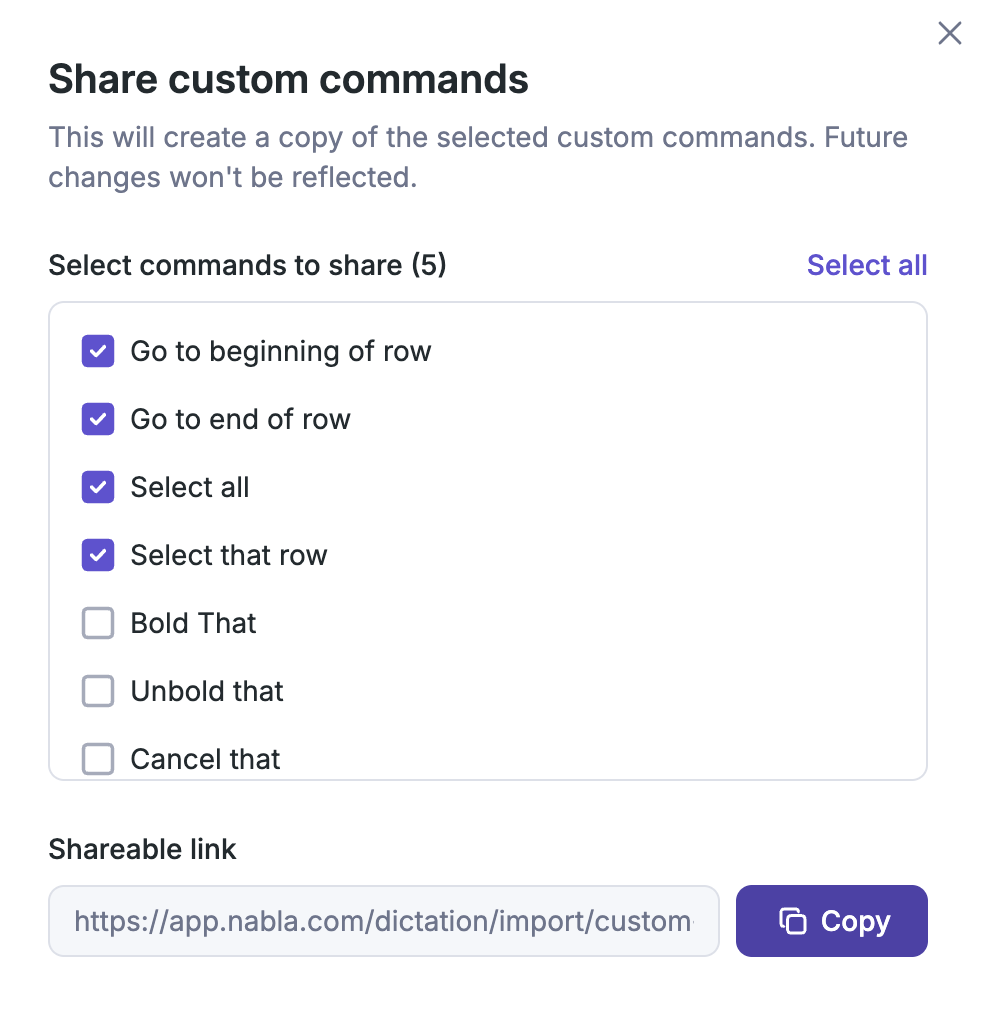Click the Bold That command label
This screenshot has width=986, height=1012.
(x=193, y=623)
